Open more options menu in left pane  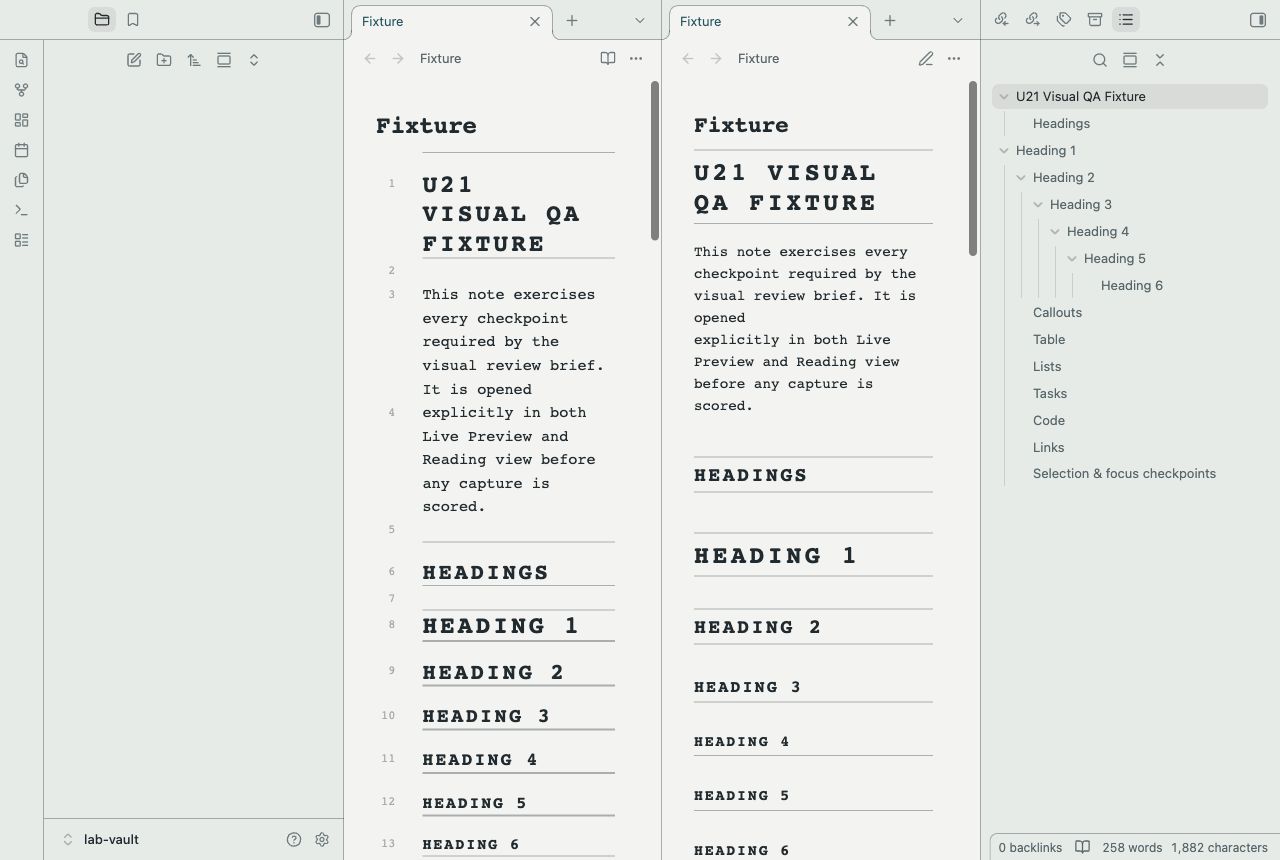(x=636, y=58)
